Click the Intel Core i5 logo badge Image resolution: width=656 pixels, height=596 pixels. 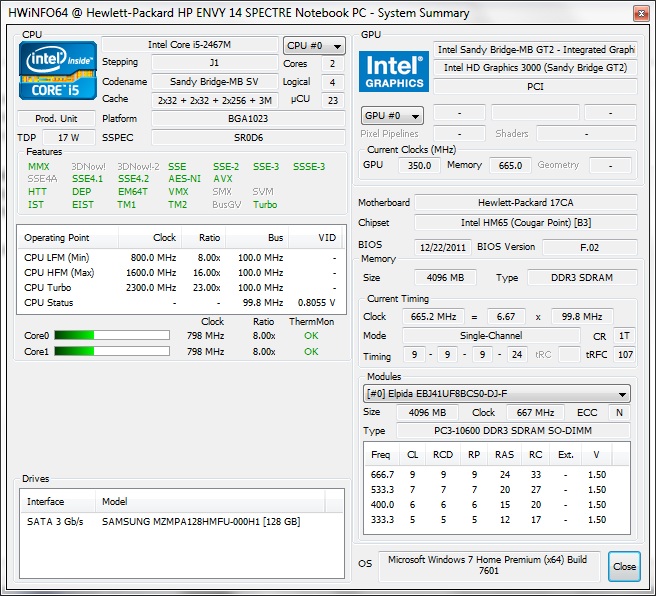pos(58,70)
